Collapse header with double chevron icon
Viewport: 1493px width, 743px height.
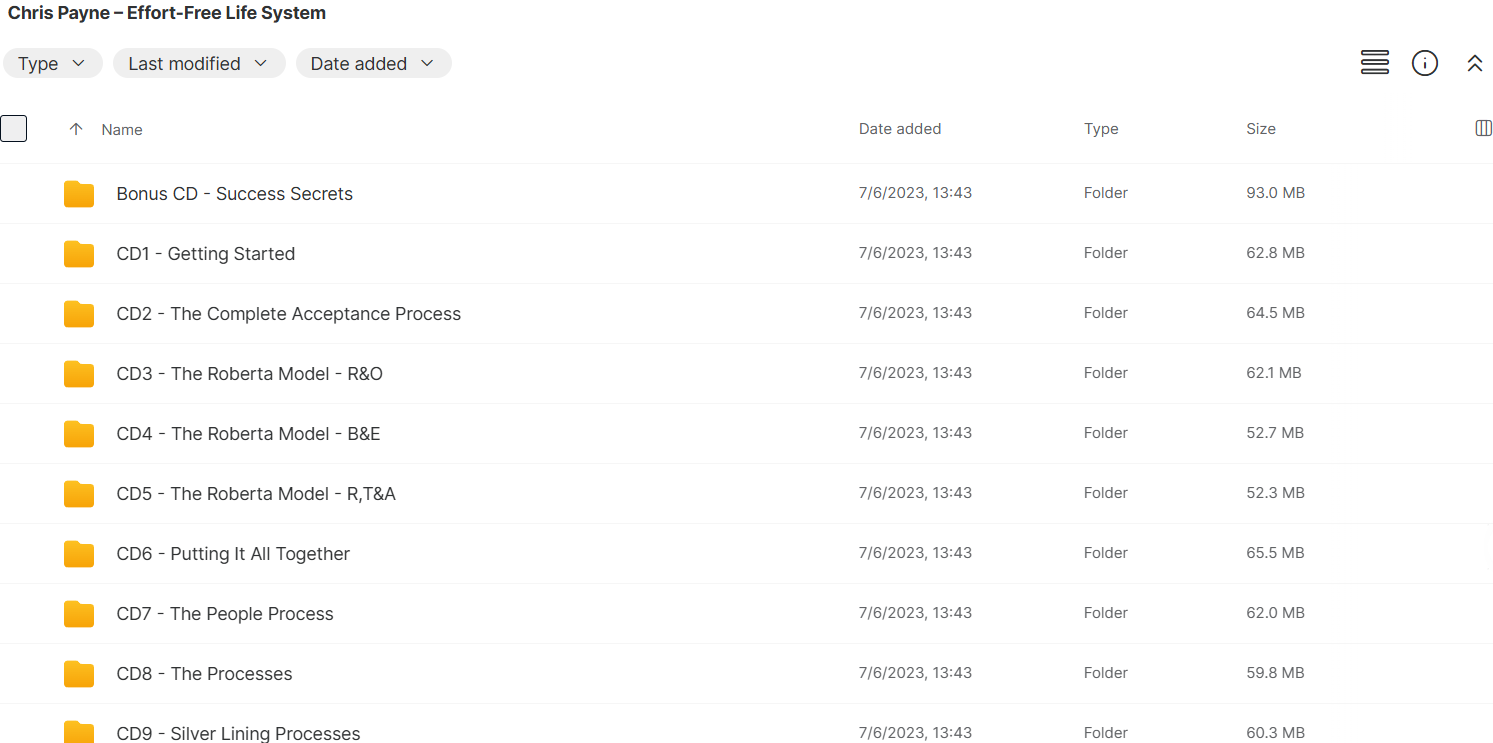(1474, 63)
